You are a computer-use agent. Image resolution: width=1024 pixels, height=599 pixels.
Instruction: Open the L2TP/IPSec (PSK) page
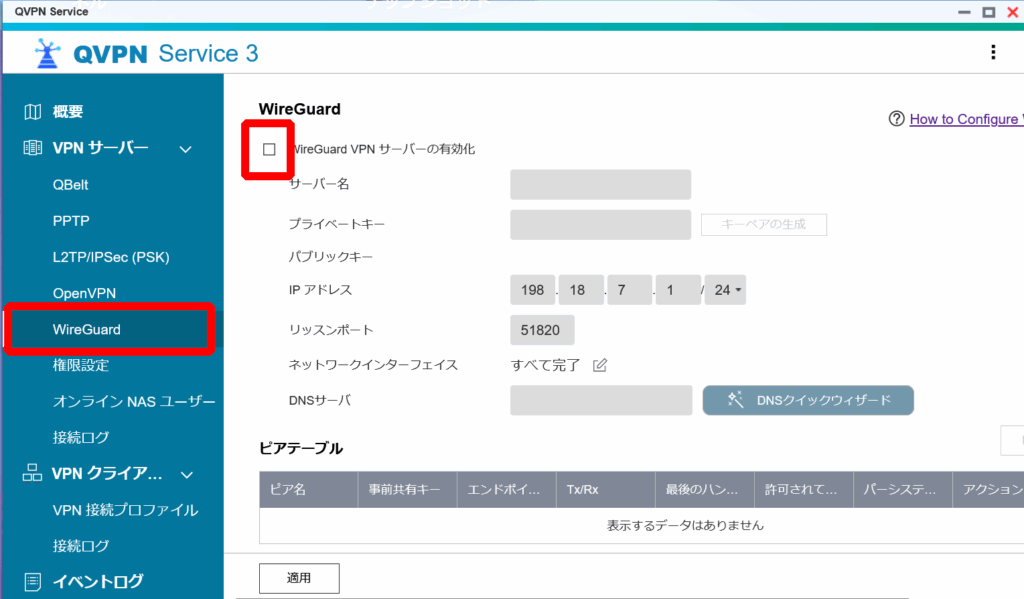click(111, 257)
